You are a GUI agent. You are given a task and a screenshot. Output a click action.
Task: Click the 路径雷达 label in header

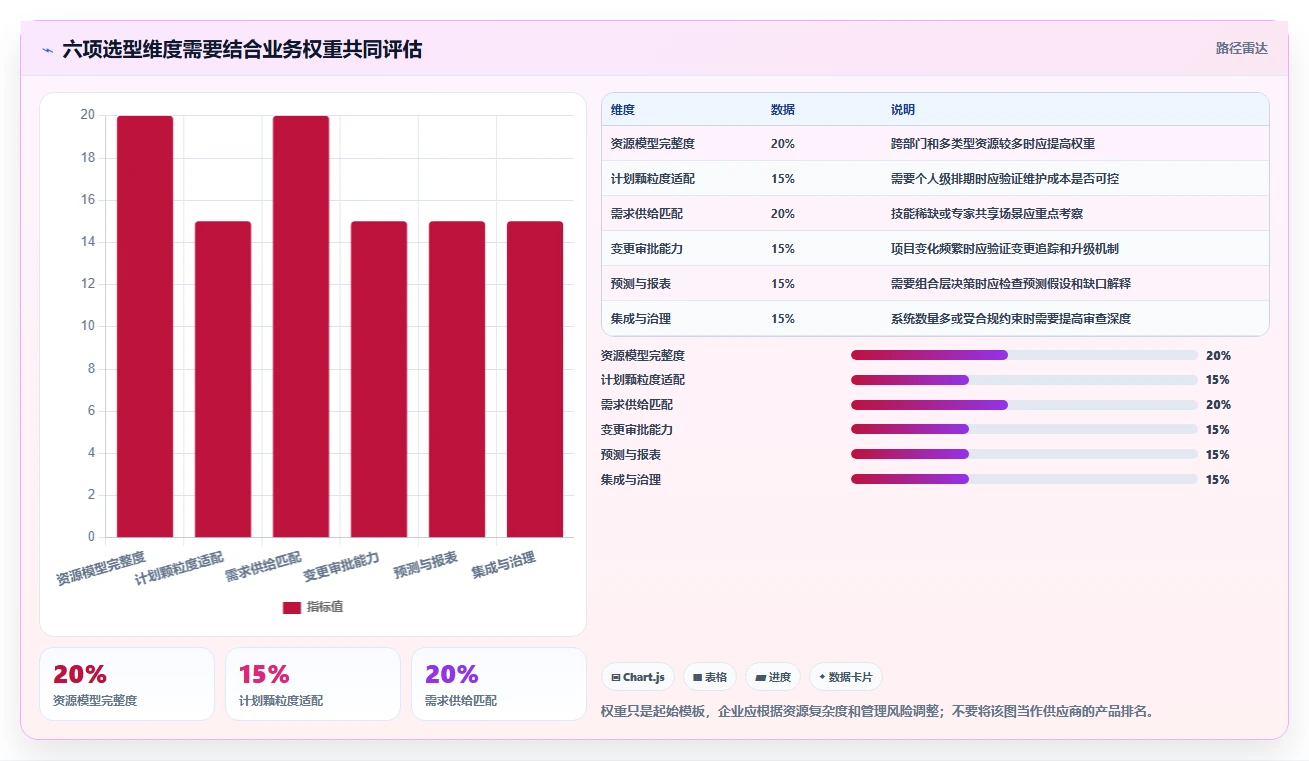pyautogui.click(x=1242, y=48)
